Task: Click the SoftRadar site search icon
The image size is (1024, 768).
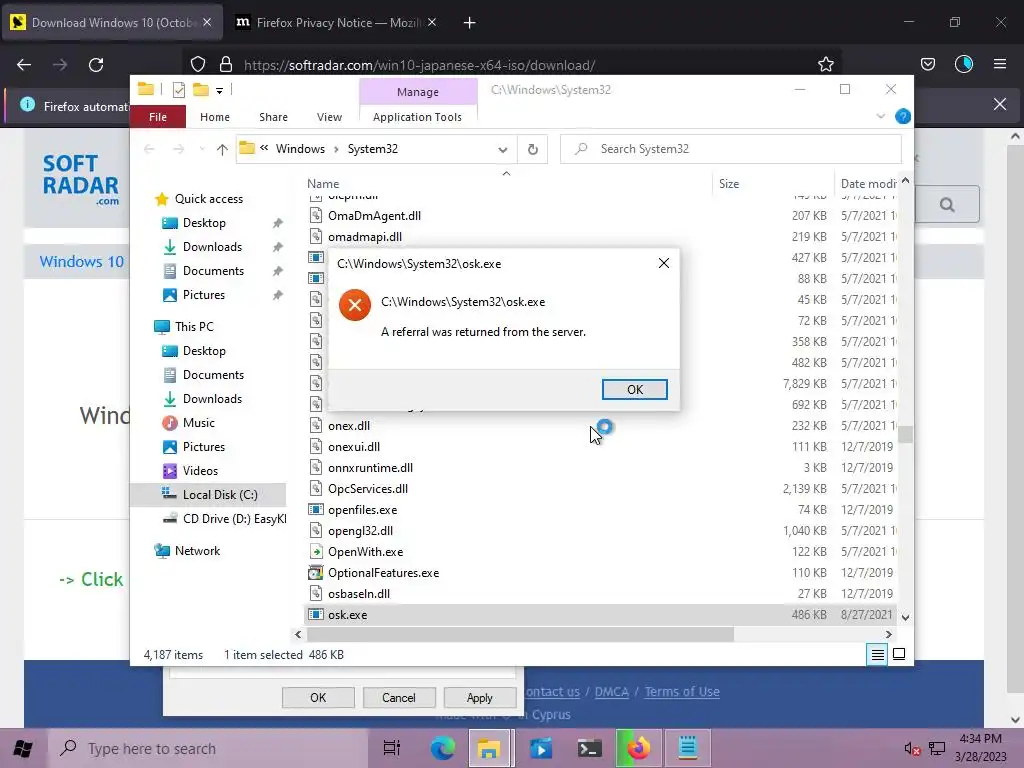Action: click(947, 204)
